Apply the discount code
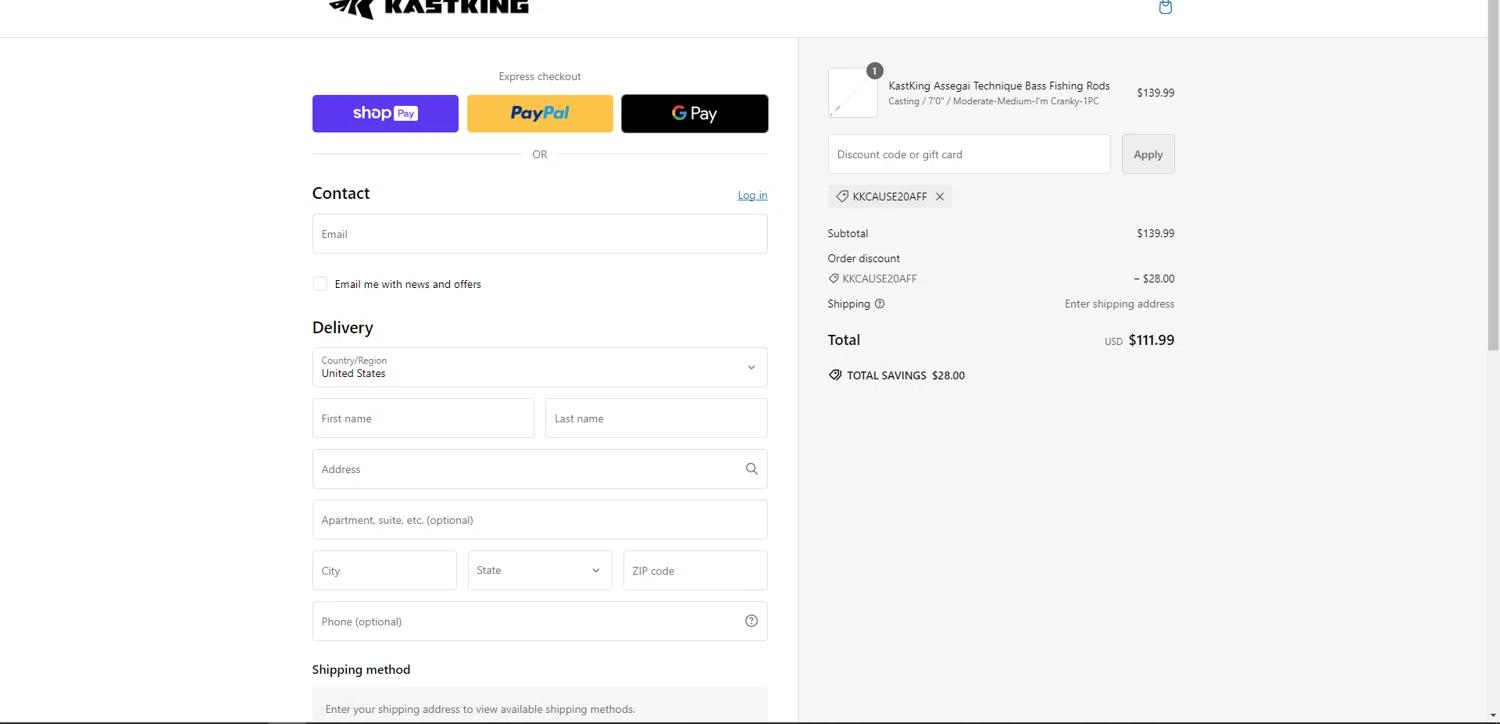 tap(1148, 154)
